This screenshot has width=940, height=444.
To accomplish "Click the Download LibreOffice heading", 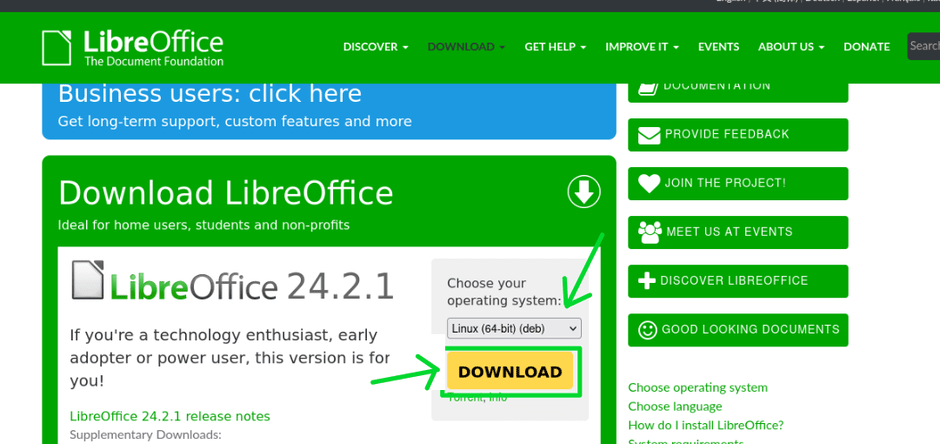I will tap(225, 194).
